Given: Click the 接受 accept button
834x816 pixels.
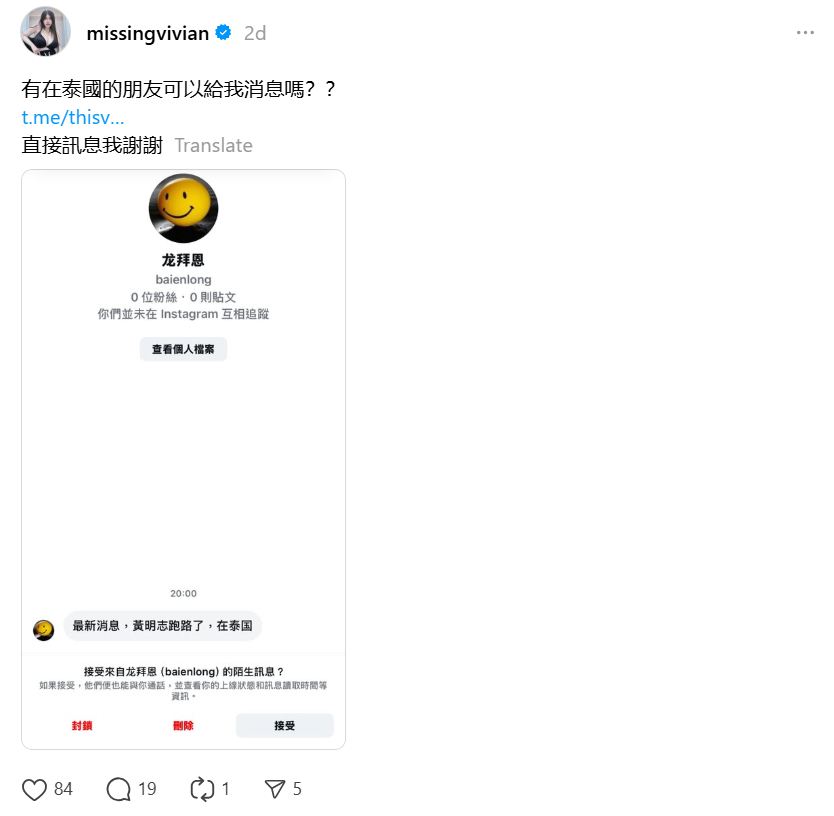Looking at the screenshot, I should pyautogui.click(x=285, y=726).
